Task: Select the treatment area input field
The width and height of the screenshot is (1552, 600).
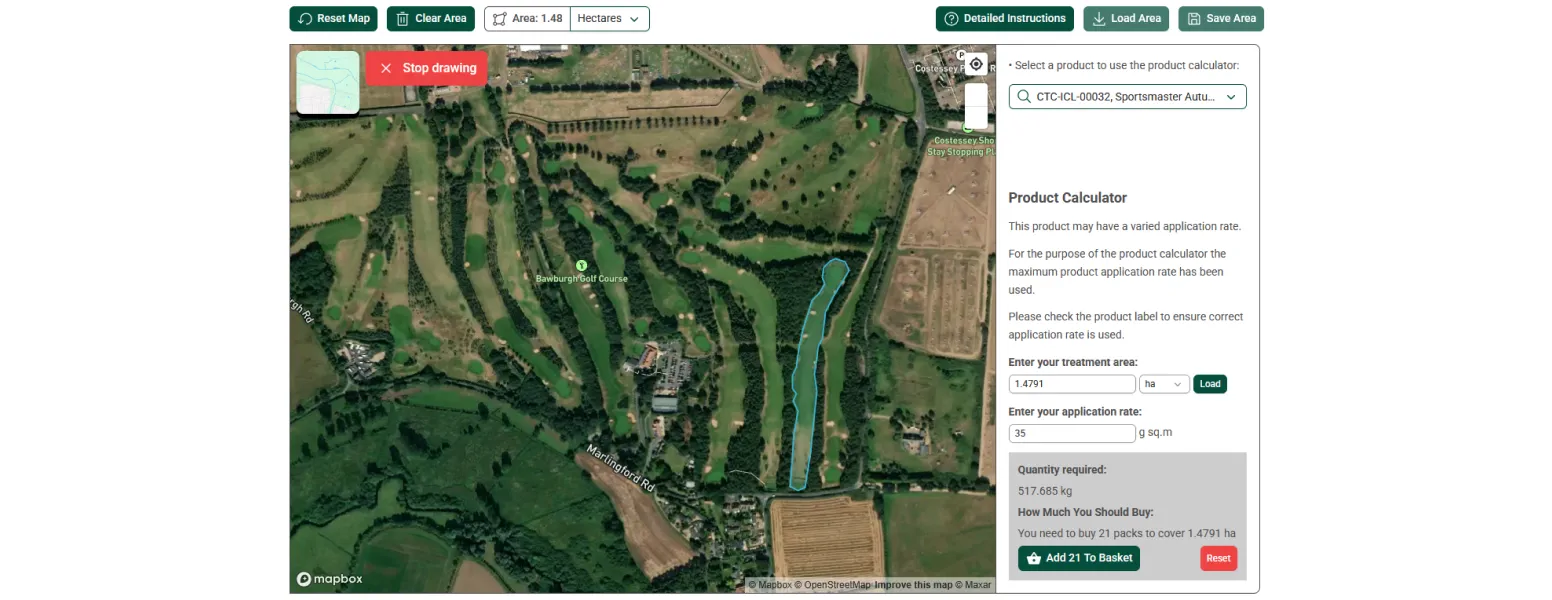Action: coord(1071,383)
